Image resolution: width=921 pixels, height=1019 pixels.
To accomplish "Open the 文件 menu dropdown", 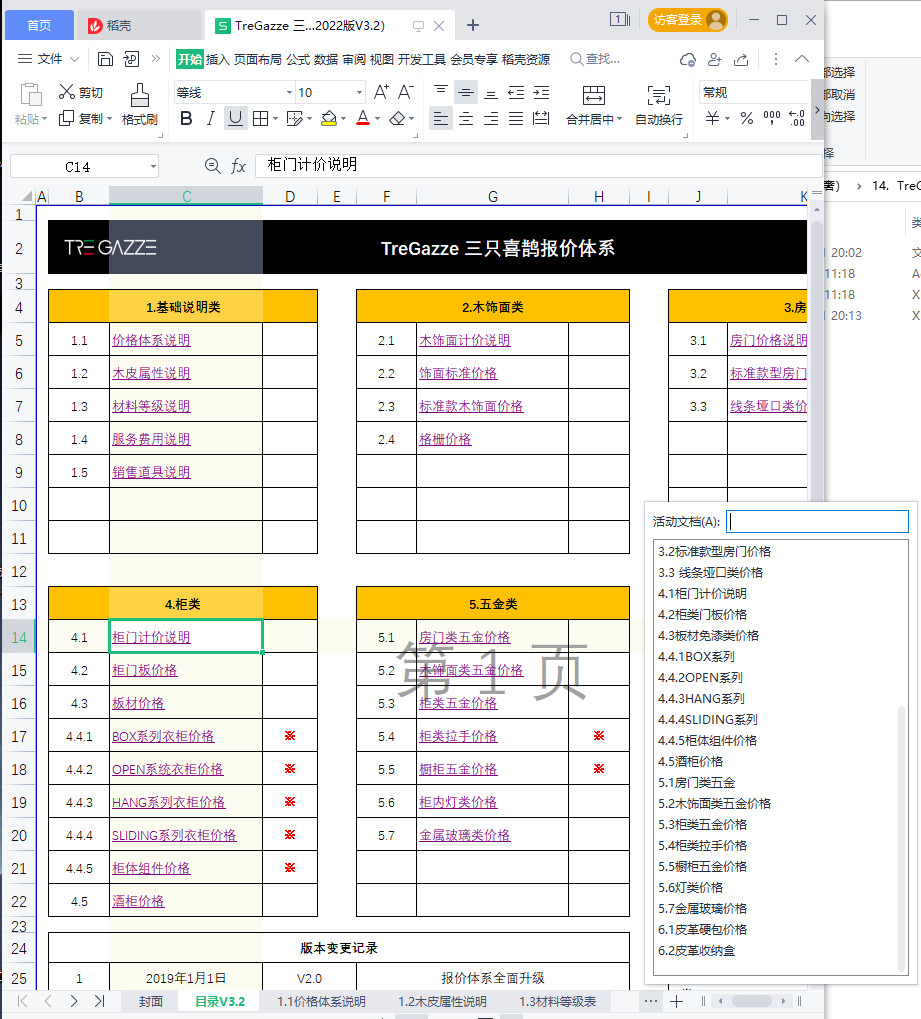I will coord(48,59).
